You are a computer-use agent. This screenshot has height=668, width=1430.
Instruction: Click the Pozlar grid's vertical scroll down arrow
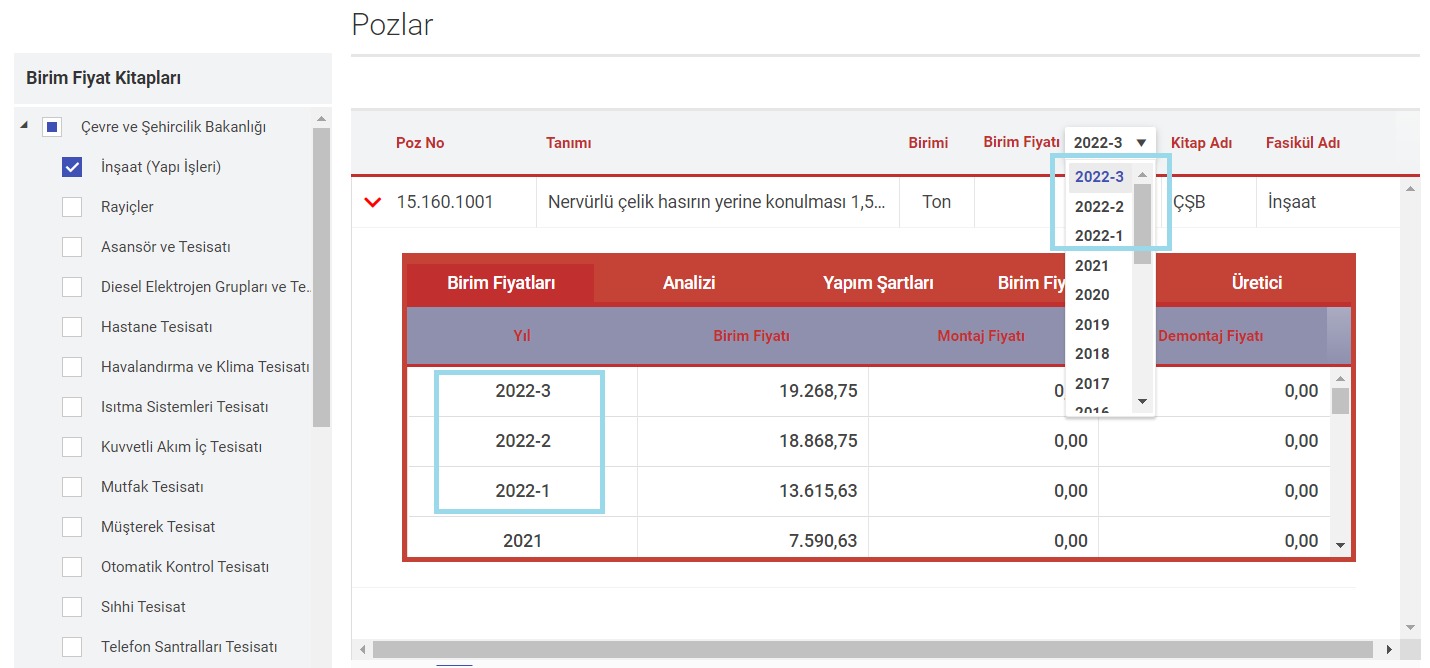click(x=1410, y=627)
